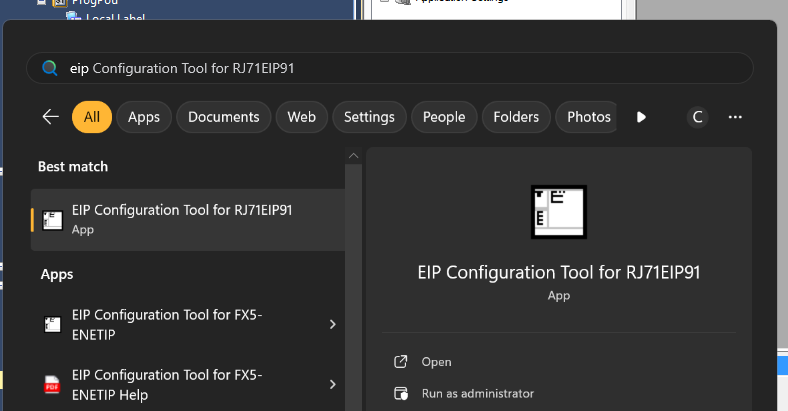Image resolution: width=788 pixels, height=411 pixels.
Task: Click the back arrow in search panel
Action: point(51,117)
